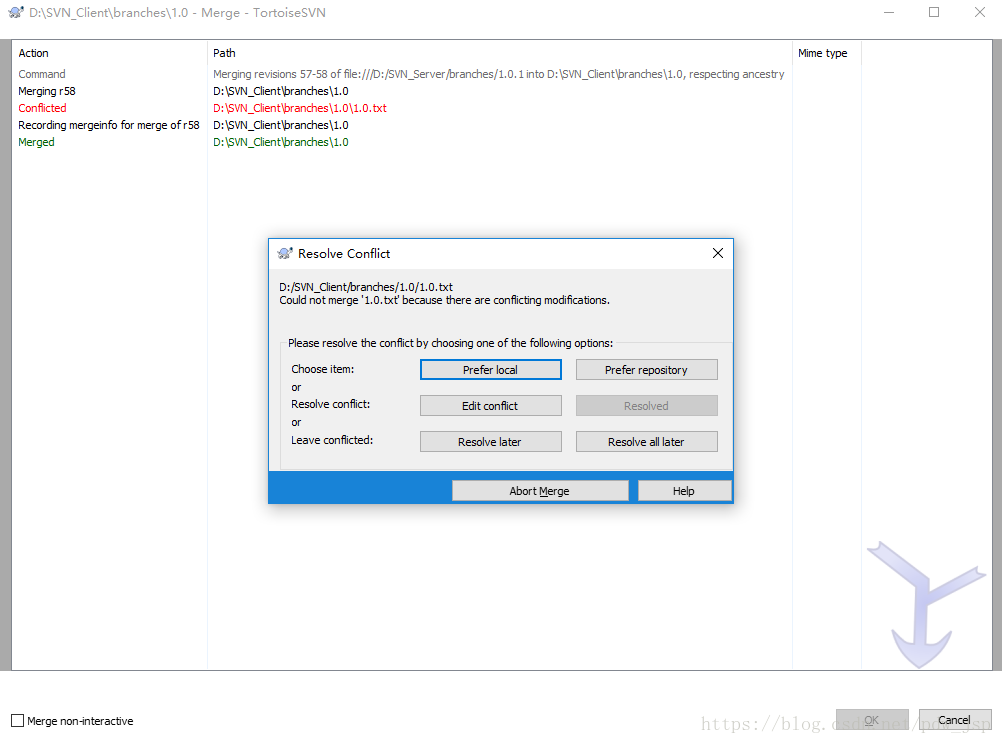
Task: Close the Merge - TortoiseSVN window
Action: [980, 12]
